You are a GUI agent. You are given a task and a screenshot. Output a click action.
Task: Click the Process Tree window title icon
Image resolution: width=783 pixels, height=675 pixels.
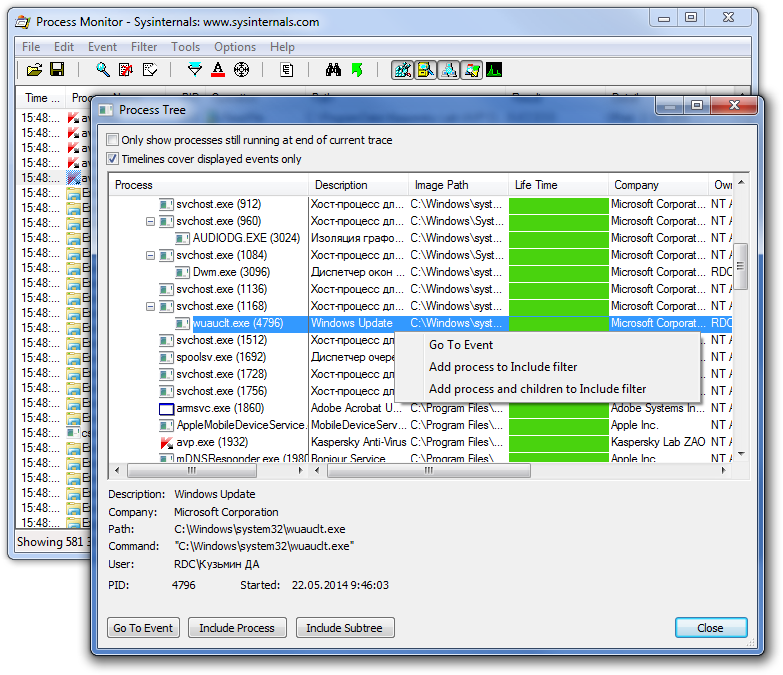coord(105,110)
